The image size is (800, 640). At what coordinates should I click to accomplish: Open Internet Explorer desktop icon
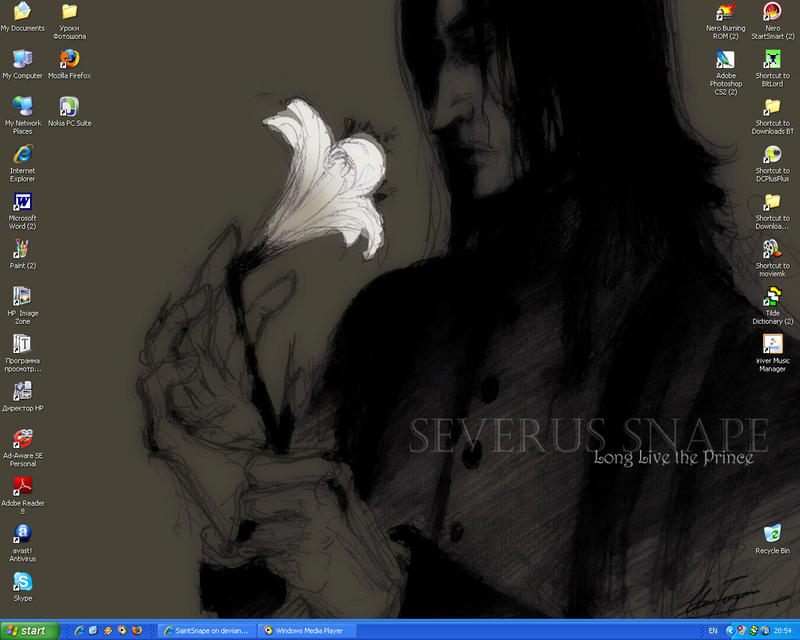coord(22,163)
